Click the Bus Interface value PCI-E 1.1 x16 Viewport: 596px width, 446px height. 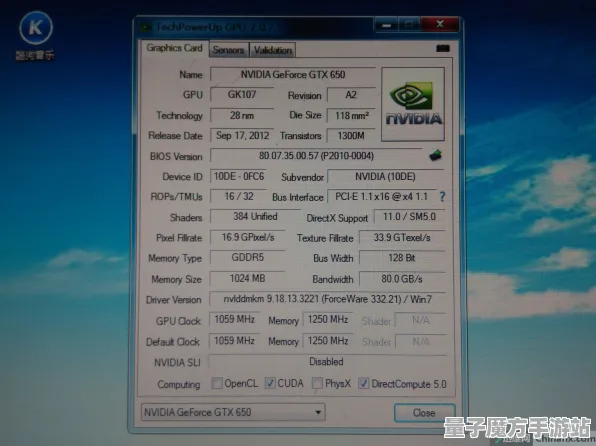(381, 197)
